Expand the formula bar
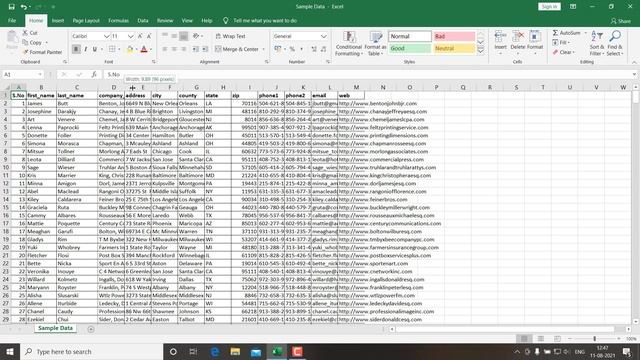This screenshot has width=640, height=360. pos(634,74)
